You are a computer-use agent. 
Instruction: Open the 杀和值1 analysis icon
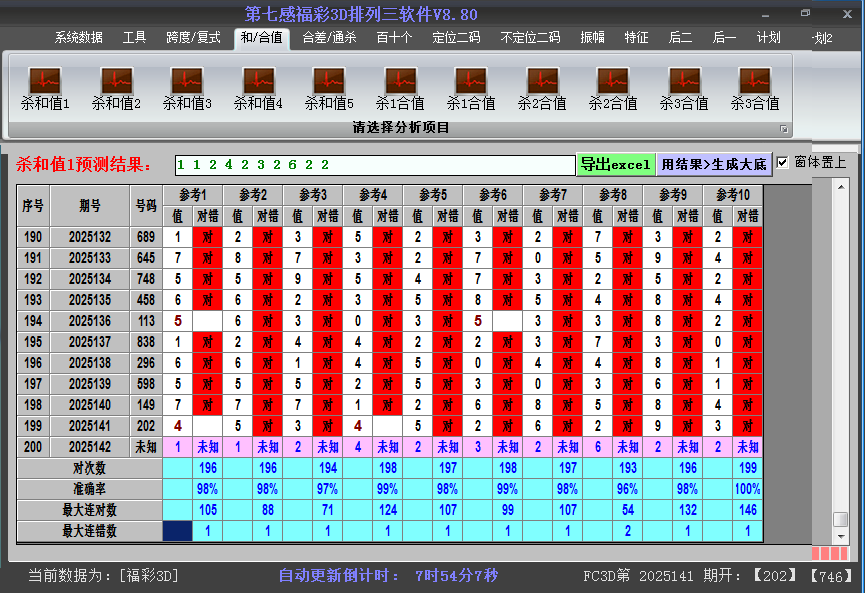pyautogui.click(x=45, y=88)
